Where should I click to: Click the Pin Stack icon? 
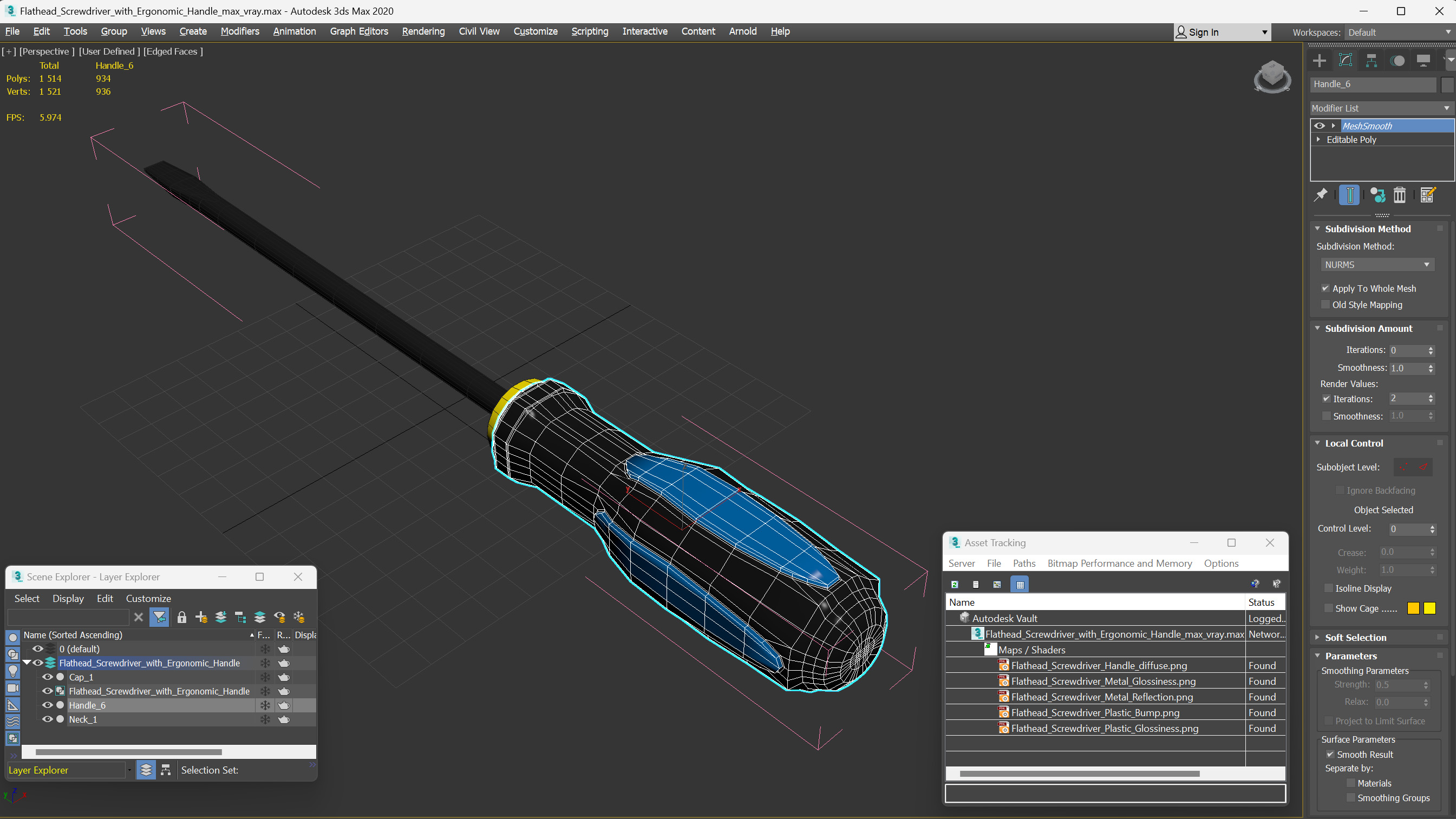click(1321, 195)
